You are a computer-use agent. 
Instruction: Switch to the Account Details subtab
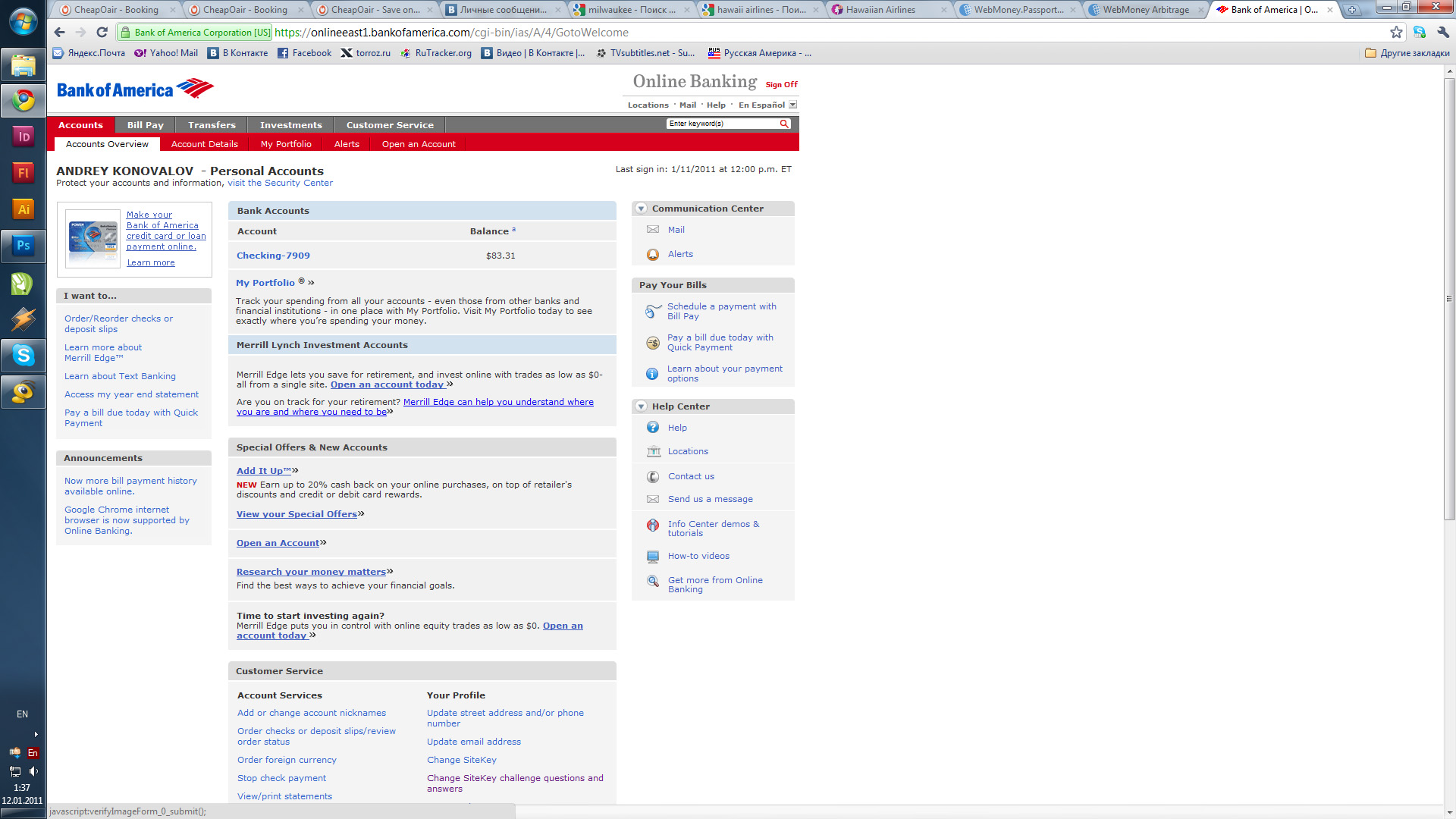[x=204, y=144]
